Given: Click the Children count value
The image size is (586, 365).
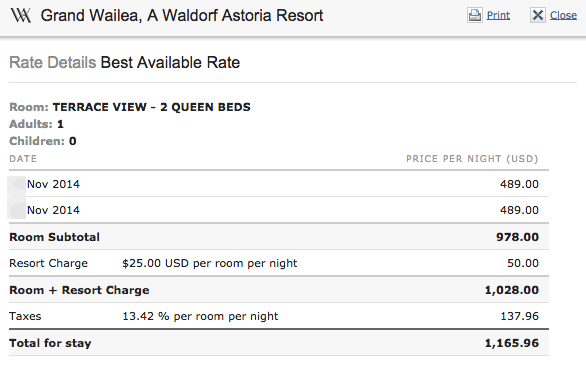Looking at the screenshot, I should 73,141.
